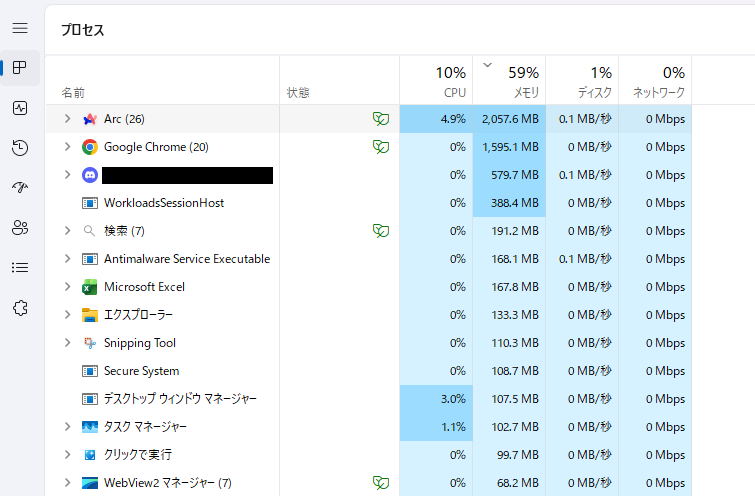Click the 579.7 MB memory cell

tap(509, 175)
